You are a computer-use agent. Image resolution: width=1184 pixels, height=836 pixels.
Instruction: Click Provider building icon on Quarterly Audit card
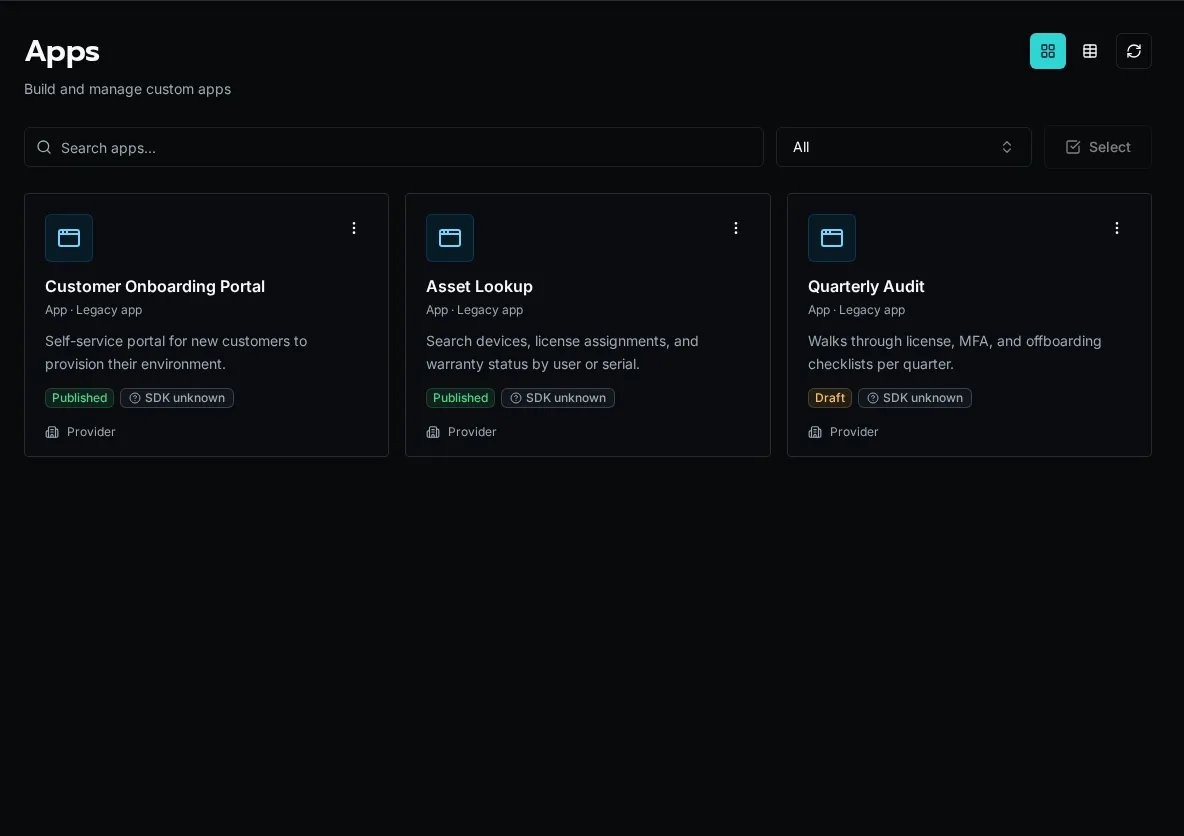[x=815, y=432]
